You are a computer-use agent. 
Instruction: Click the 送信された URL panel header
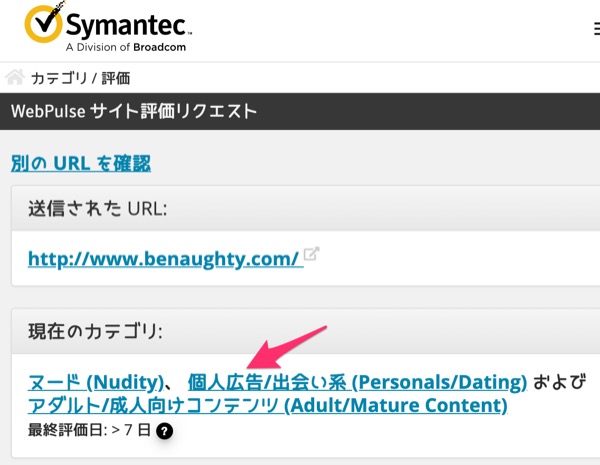306,209
